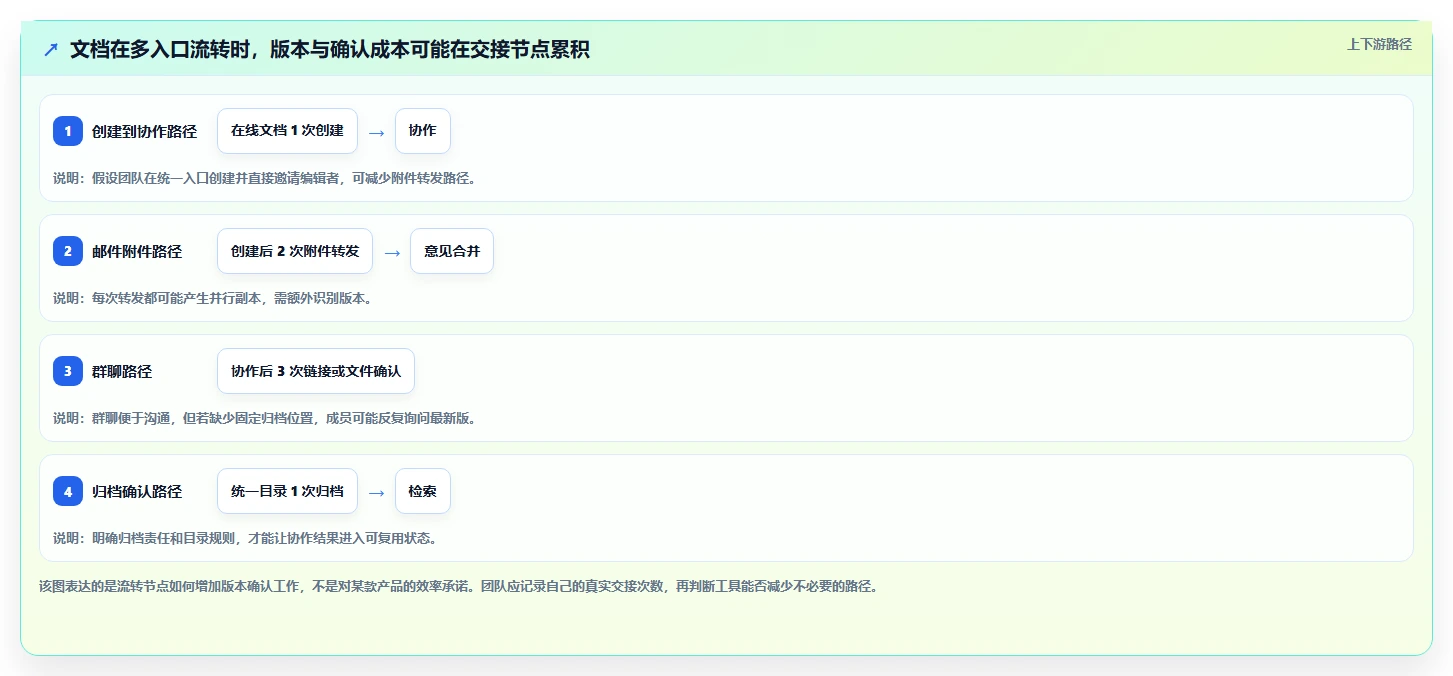Click the heading 文档在多入口流转时
This screenshot has width=1453, height=676.
pos(330,49)
